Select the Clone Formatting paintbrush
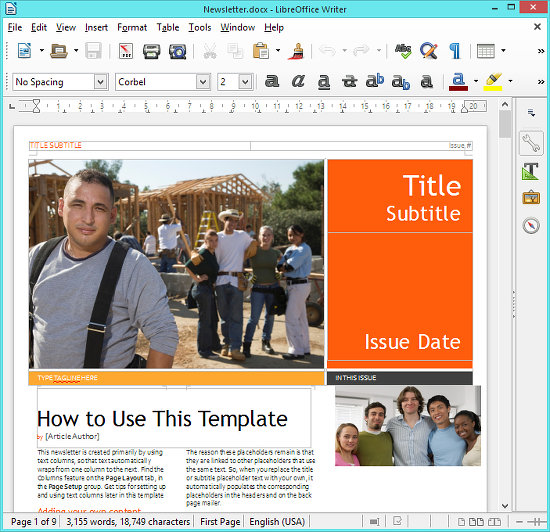 point(296,51)
